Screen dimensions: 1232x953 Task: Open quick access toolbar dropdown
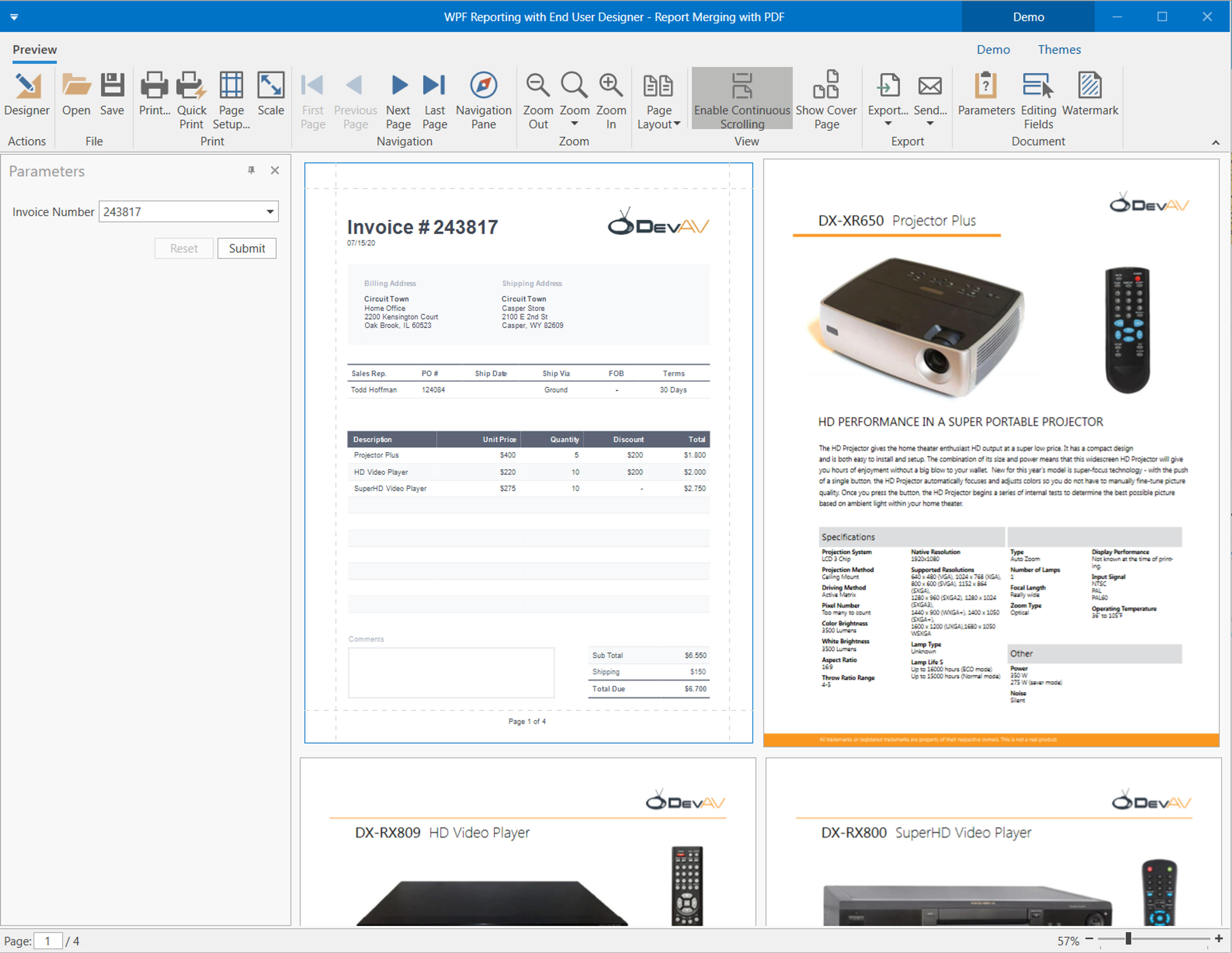(x=14, y=17)
